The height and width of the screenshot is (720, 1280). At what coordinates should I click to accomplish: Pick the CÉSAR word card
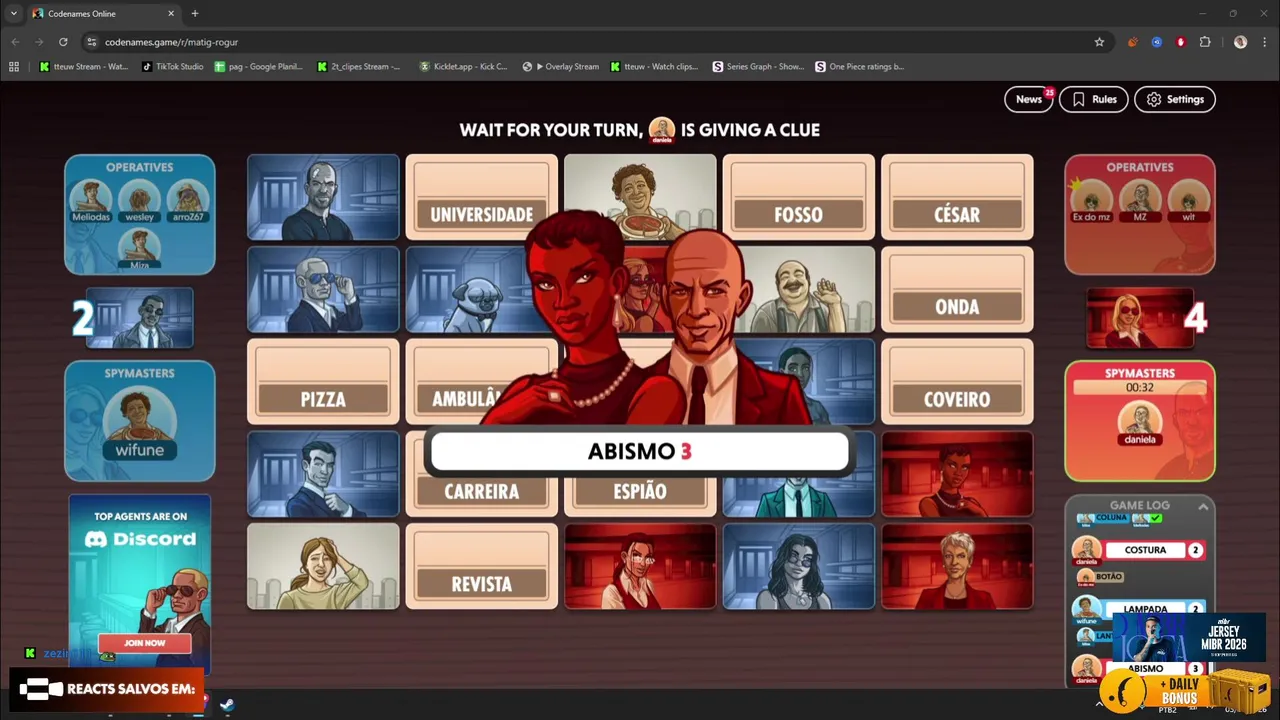pyautogui.click(x=957, y=197)
